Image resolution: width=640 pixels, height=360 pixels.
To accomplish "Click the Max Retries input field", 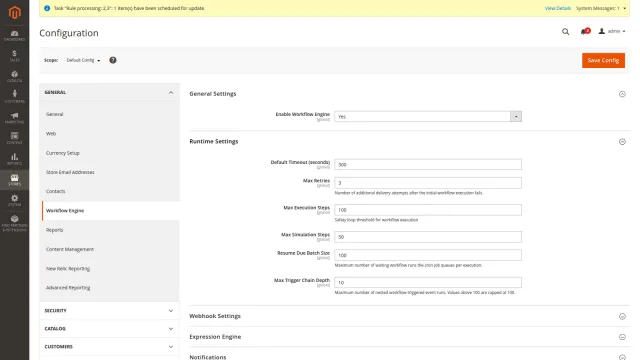I will (428, 183).
